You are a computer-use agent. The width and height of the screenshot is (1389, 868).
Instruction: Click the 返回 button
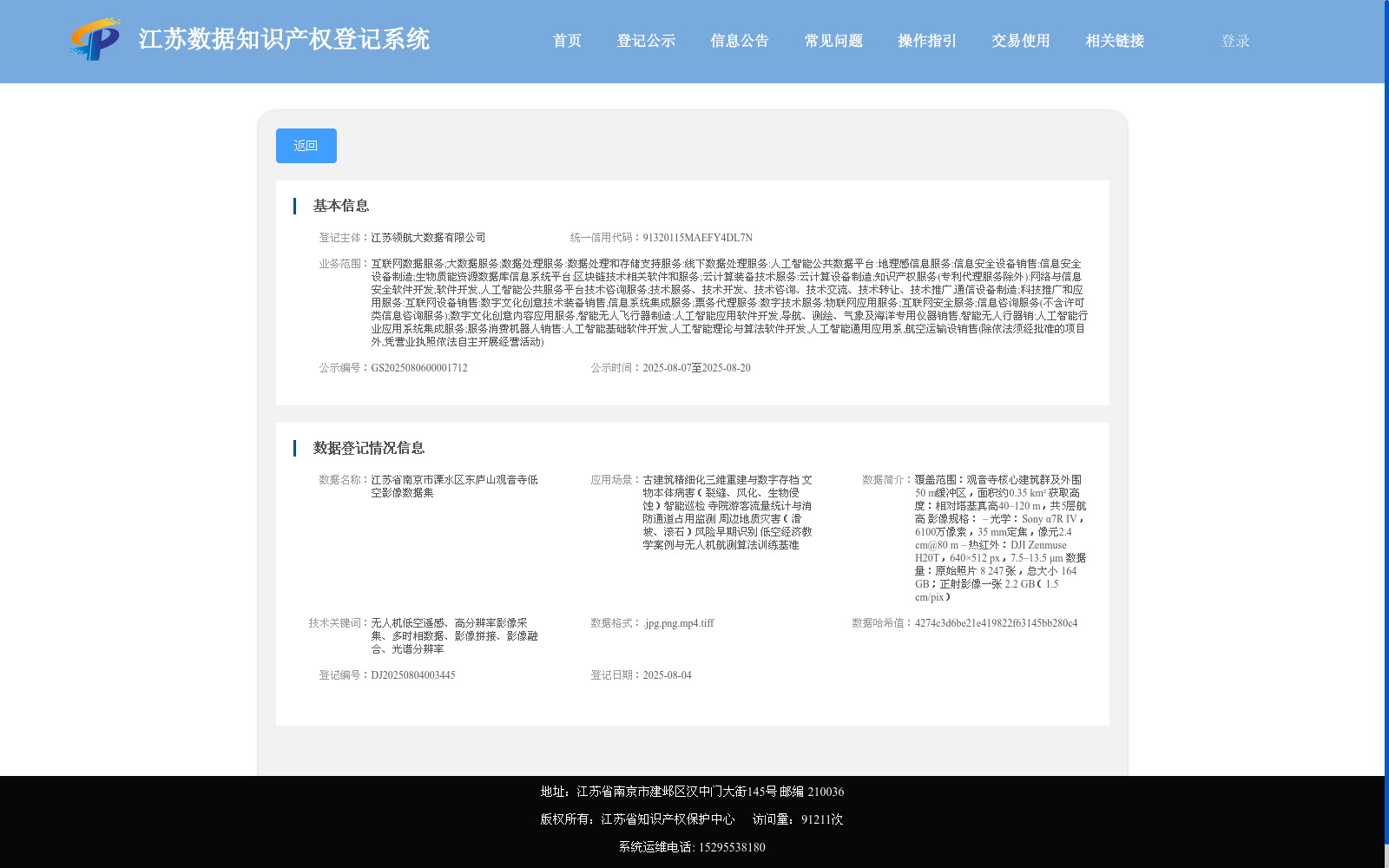point(306,145)
